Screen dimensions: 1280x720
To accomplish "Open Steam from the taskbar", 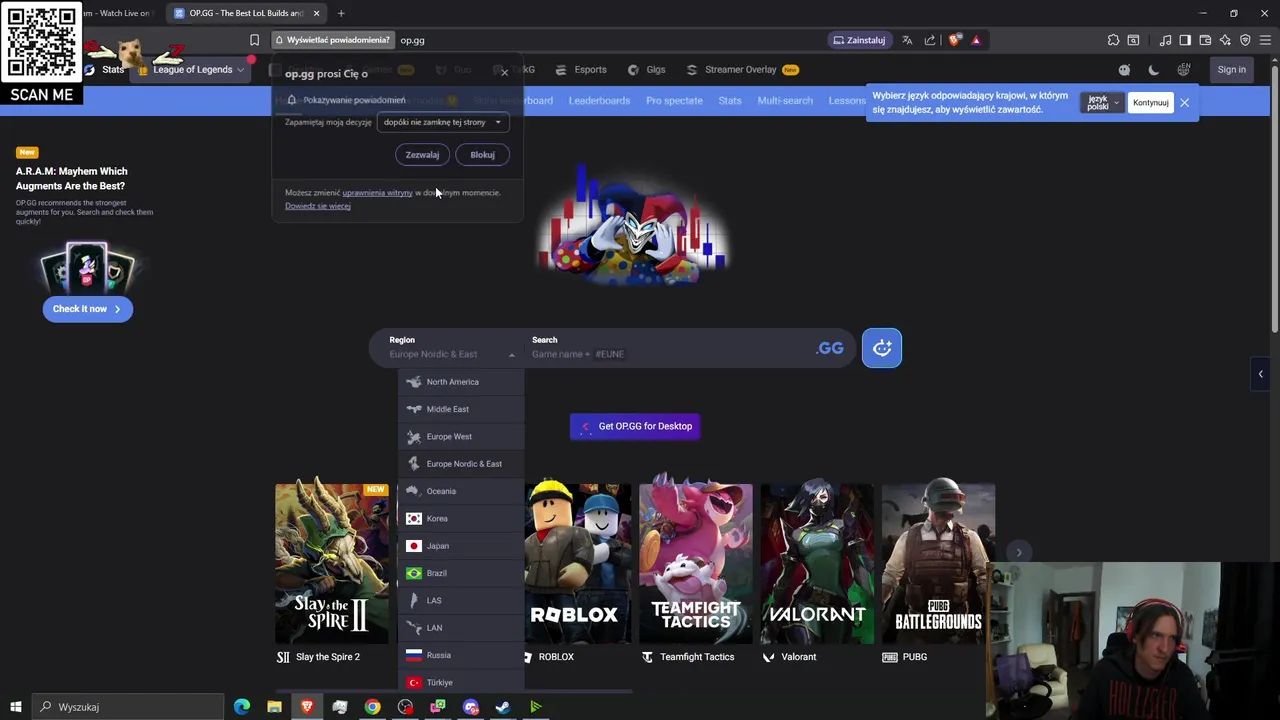I will 503,707.
